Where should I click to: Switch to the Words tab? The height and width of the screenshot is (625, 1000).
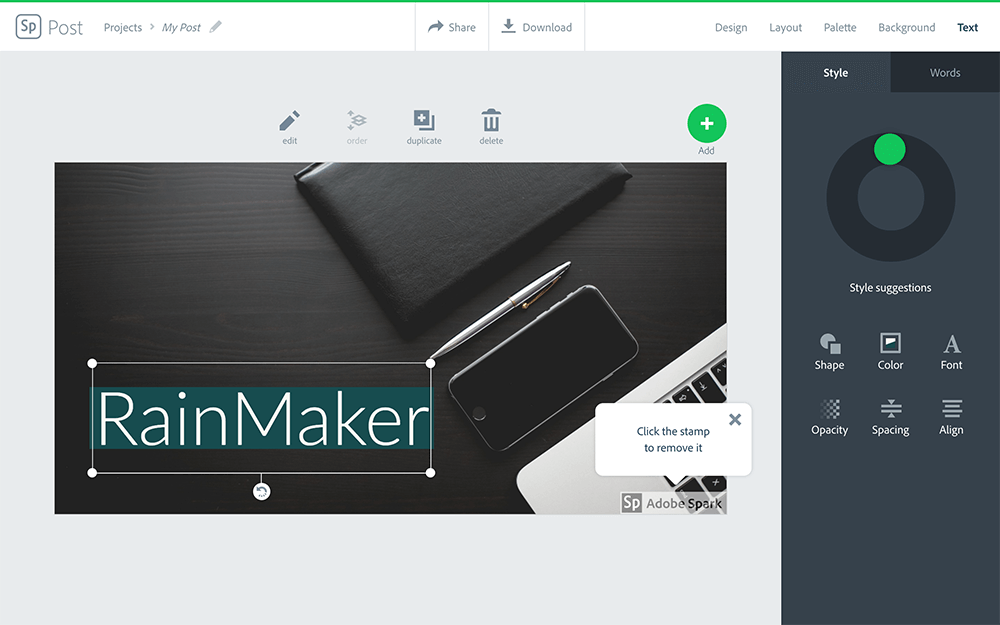pyautogui.click(x=944, y=73)
